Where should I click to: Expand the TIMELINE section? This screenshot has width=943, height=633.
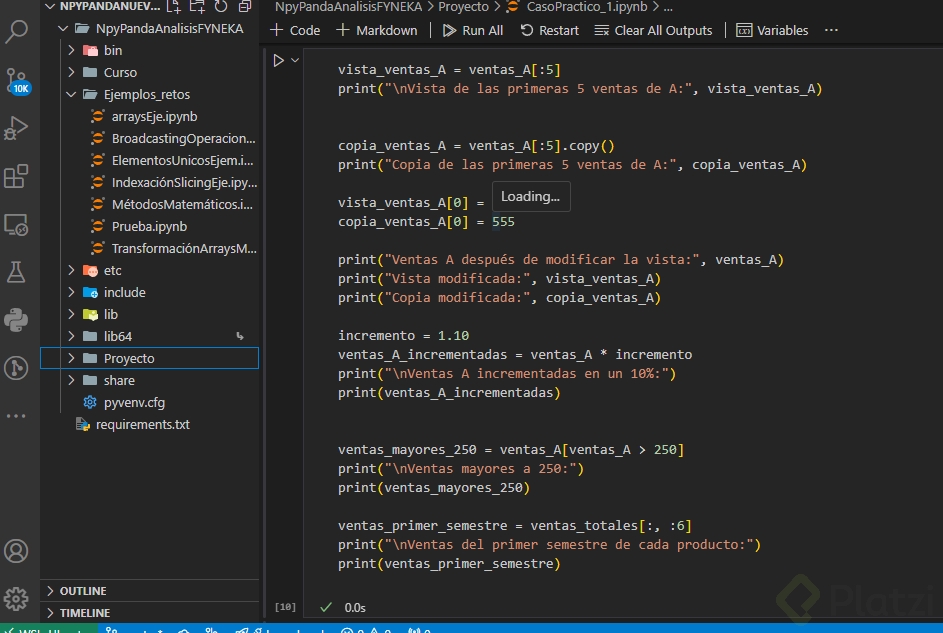tap(84, 613)
